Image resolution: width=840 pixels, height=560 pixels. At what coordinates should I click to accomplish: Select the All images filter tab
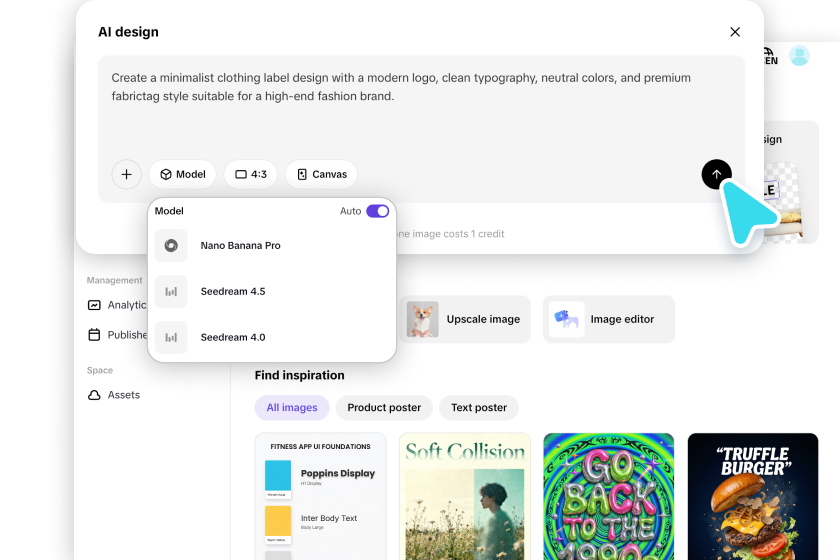(292, 407)
